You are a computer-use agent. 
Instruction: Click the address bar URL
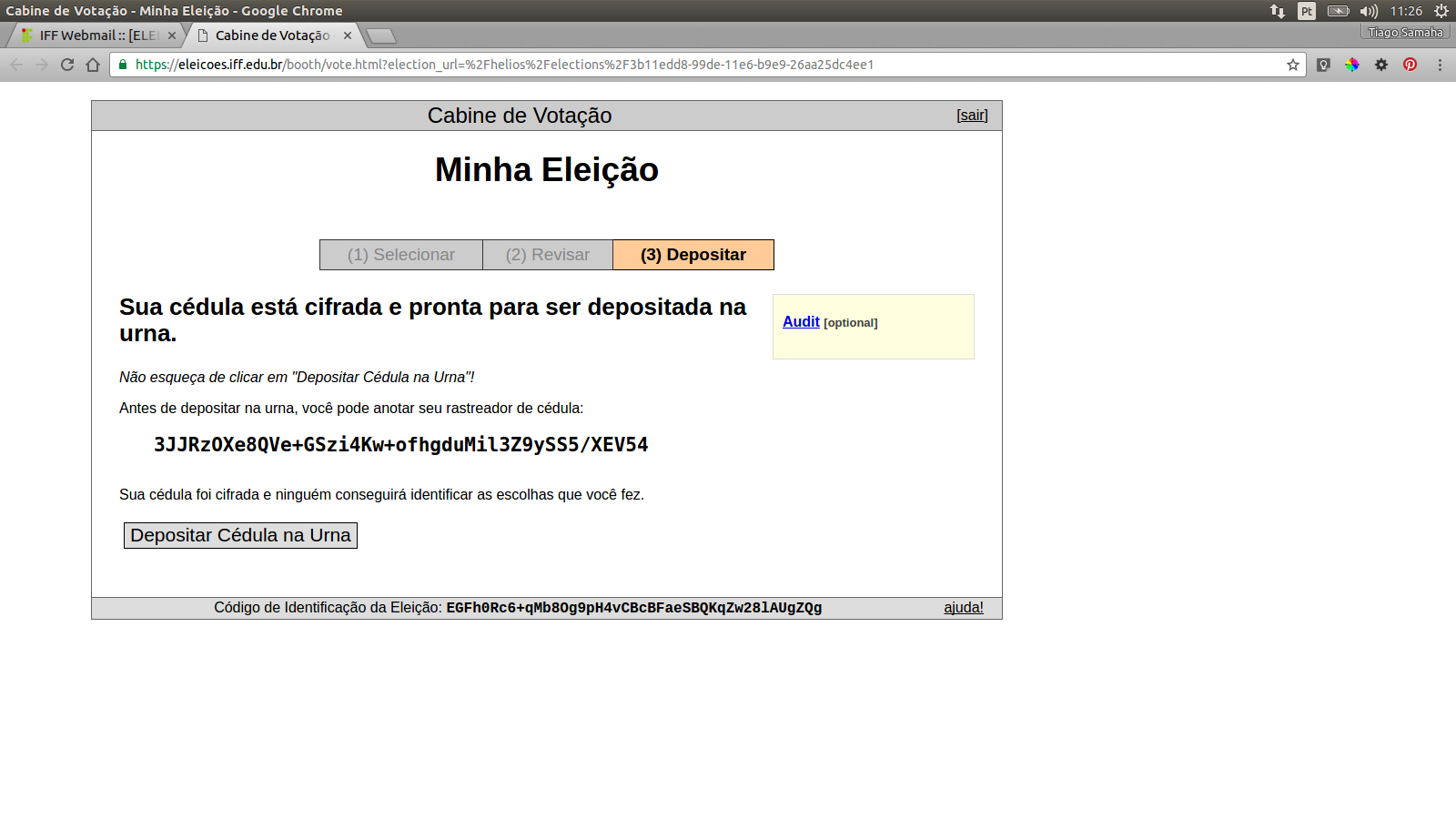(504, 65)
